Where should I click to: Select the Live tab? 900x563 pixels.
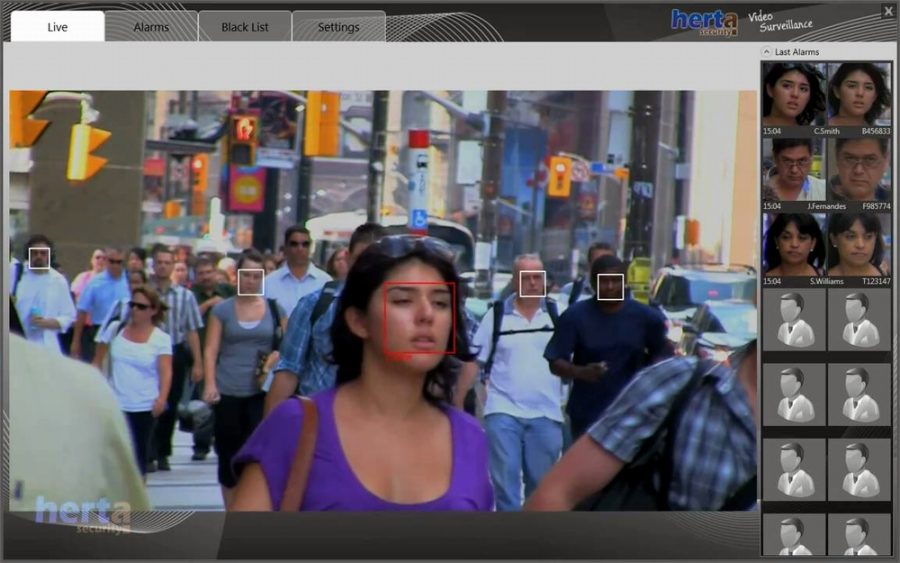[58, 27]
